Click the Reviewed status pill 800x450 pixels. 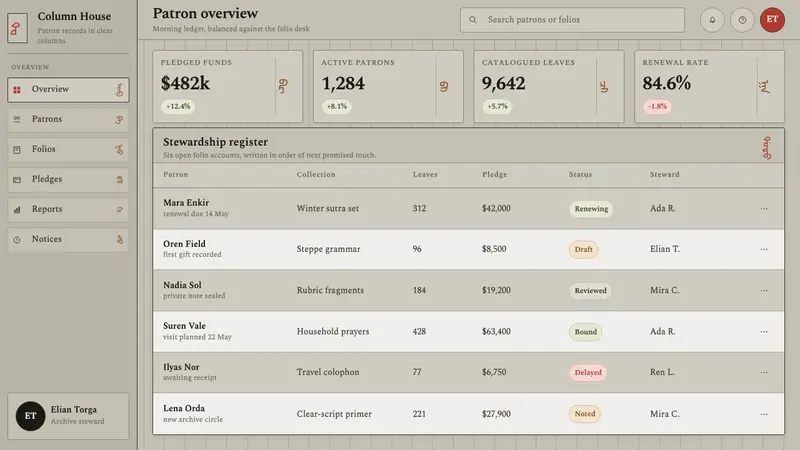pos(590,291)
